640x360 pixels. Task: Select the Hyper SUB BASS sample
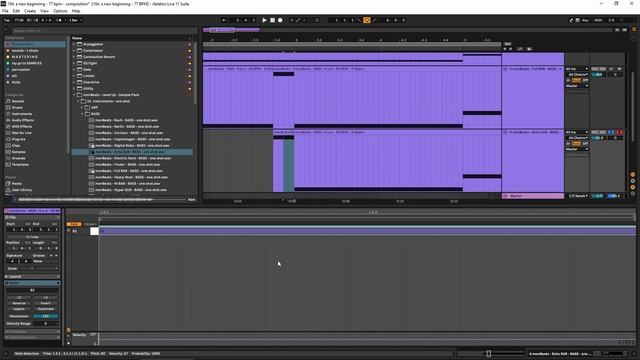click(131, 190)
